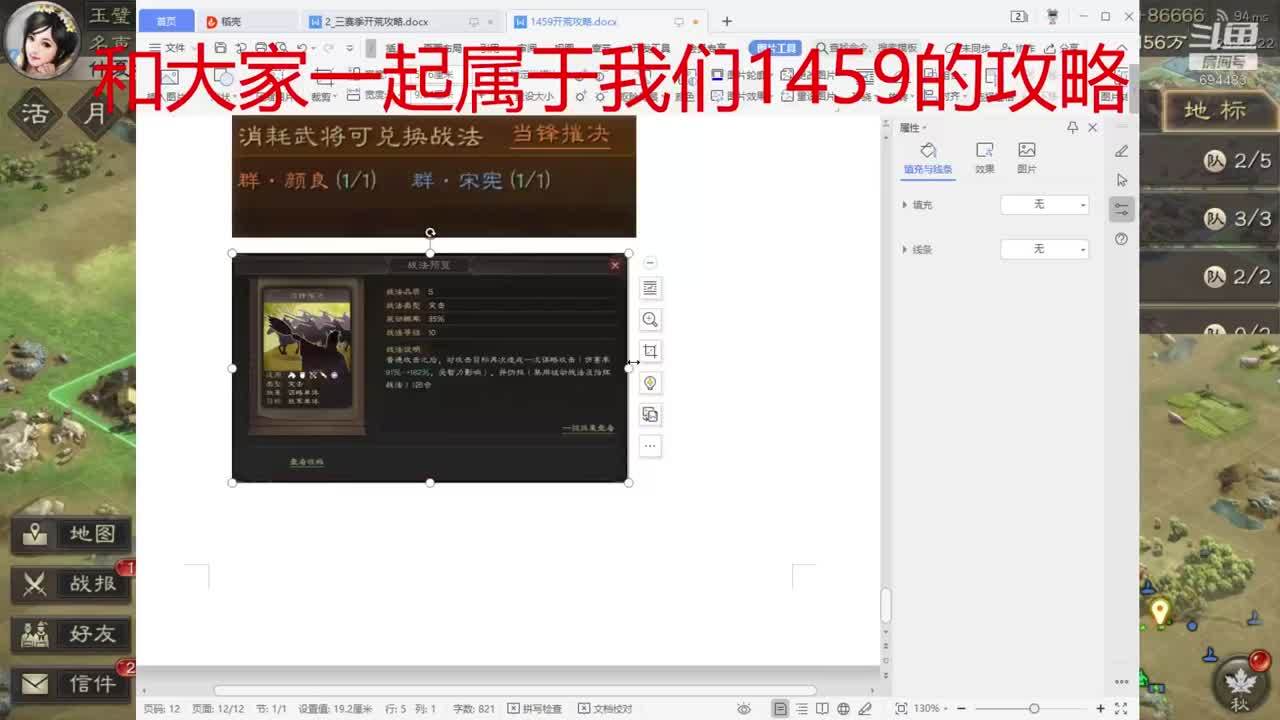Click the lightbulb icon beside image
Image resolution: width=1280 pixels, height=720 pixels.
[650, 383]
